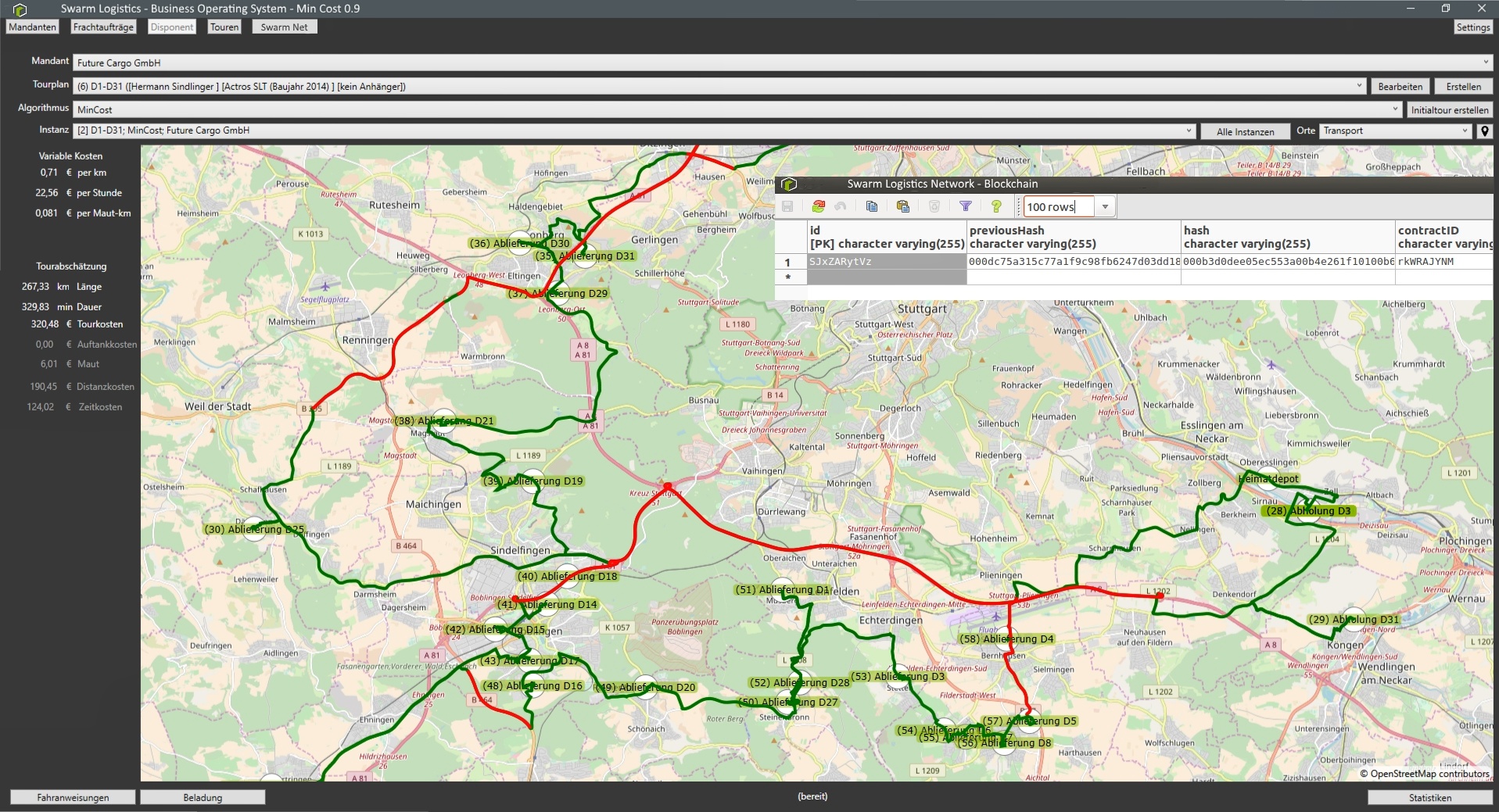Image resolution: width=1499 pixels, height=812 pixels.
Task: Click the Save icon in the Blockchain toolbar
Action: pos(787,206)
